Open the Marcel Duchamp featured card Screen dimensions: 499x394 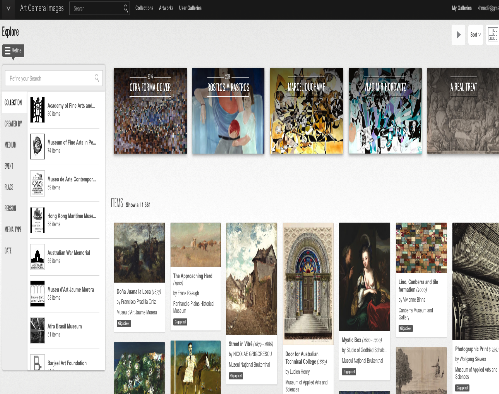(x=306, y=111)
